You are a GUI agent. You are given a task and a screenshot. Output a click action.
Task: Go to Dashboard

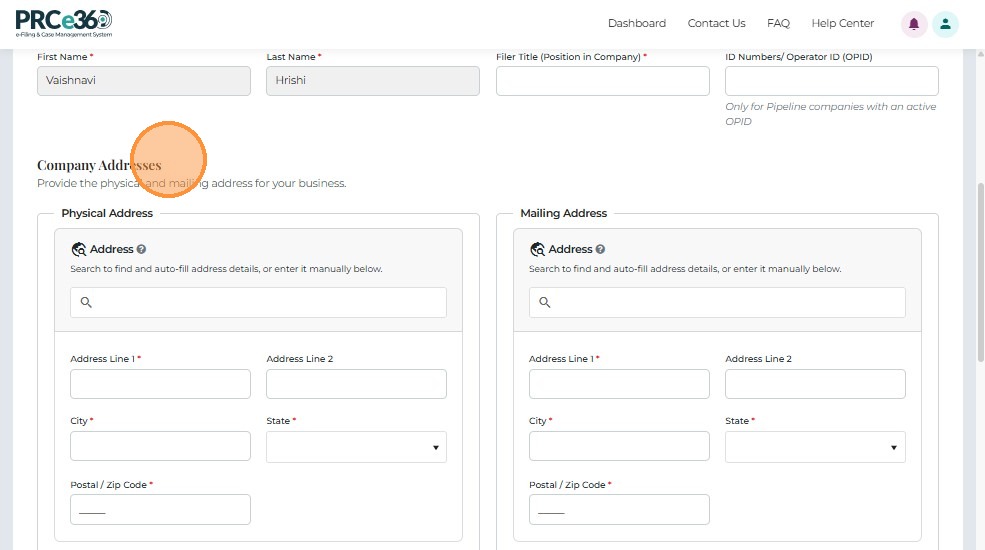(636, 23)
